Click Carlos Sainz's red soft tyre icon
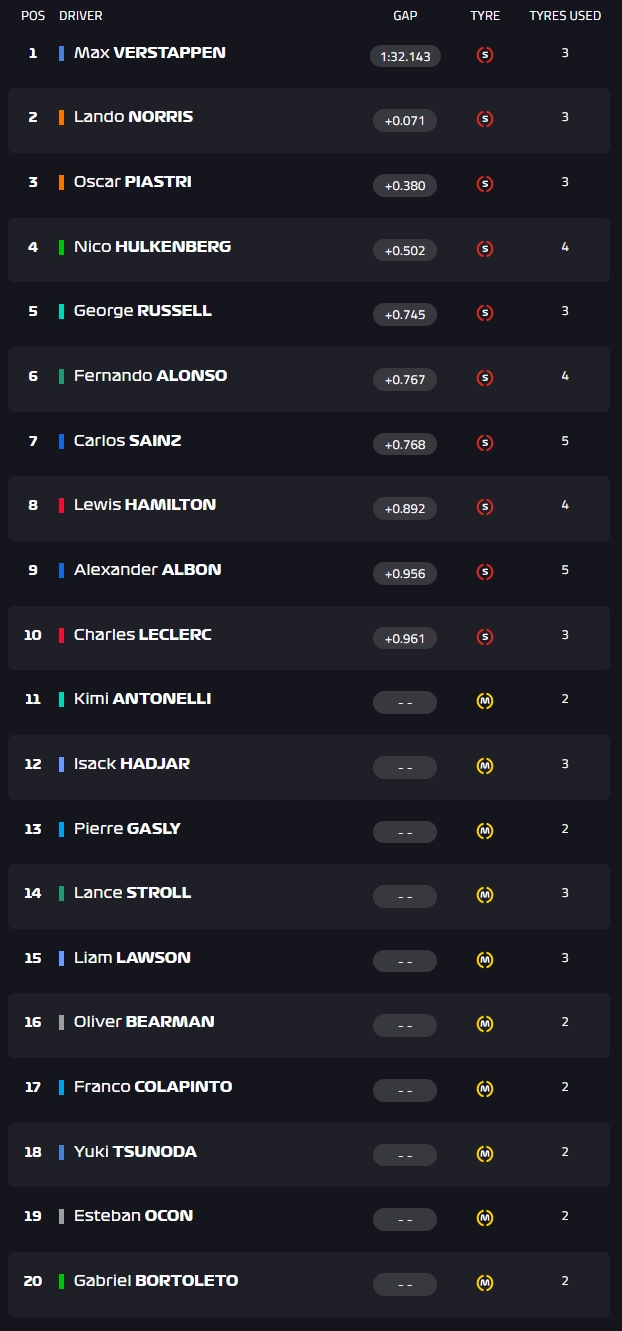622x1331 pixels. pos(485,443)
